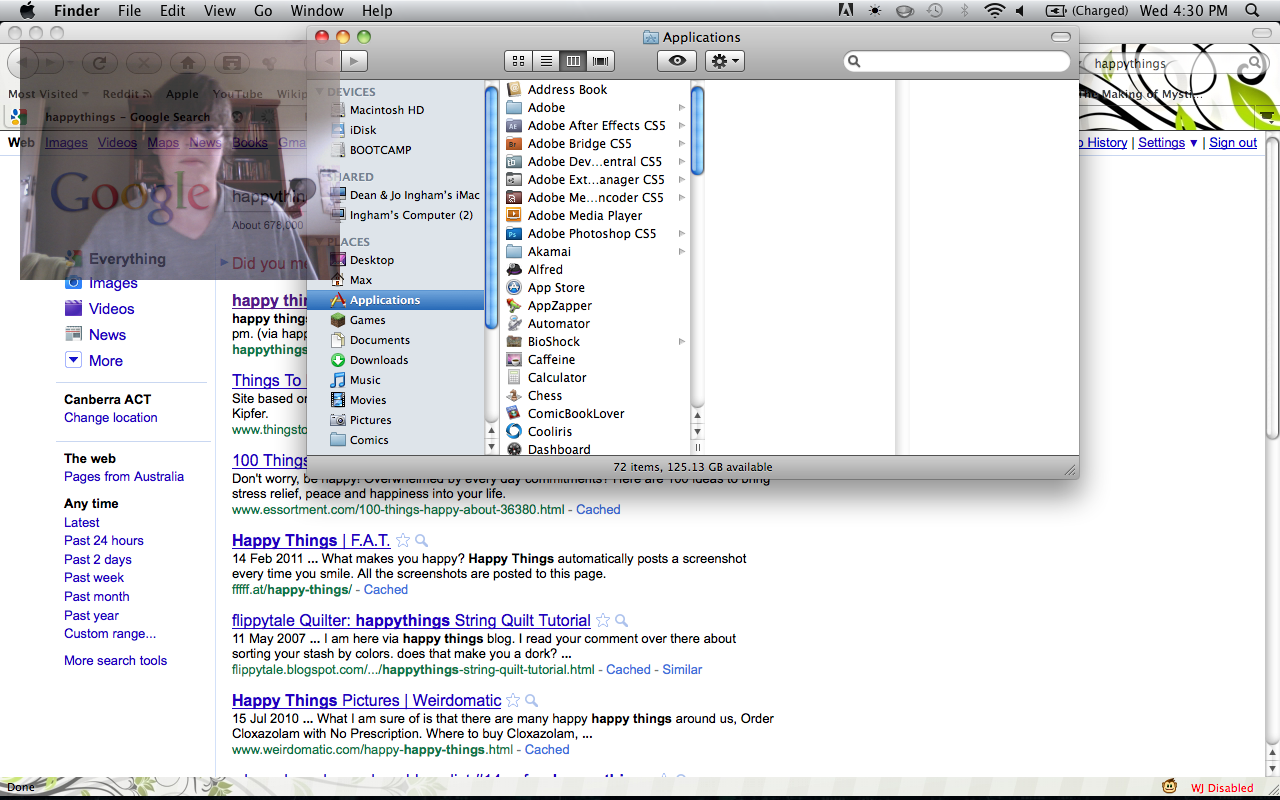Select the App Store application icon
This screenshot has height=800, width=1280.
(514, 288)
